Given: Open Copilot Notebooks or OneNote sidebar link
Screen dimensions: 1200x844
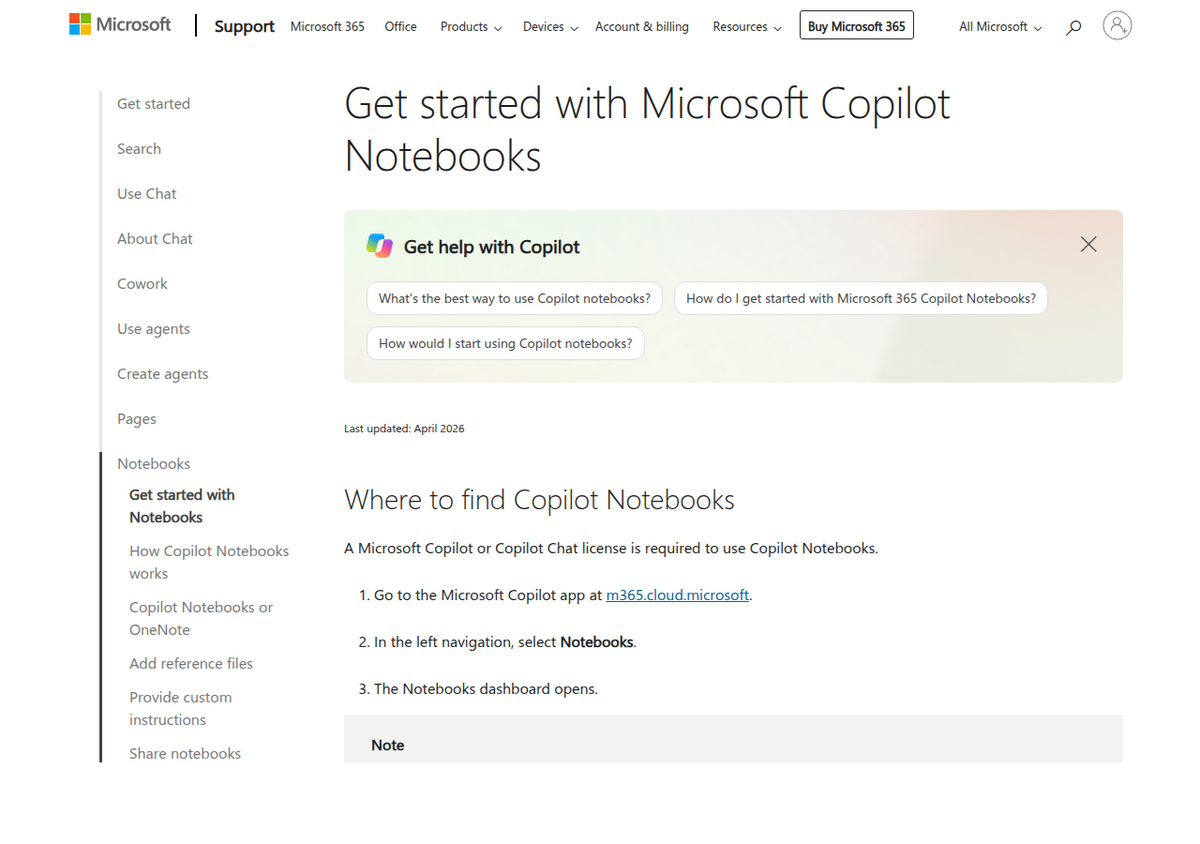Looking at the screenshot, I should click(201, 618).
